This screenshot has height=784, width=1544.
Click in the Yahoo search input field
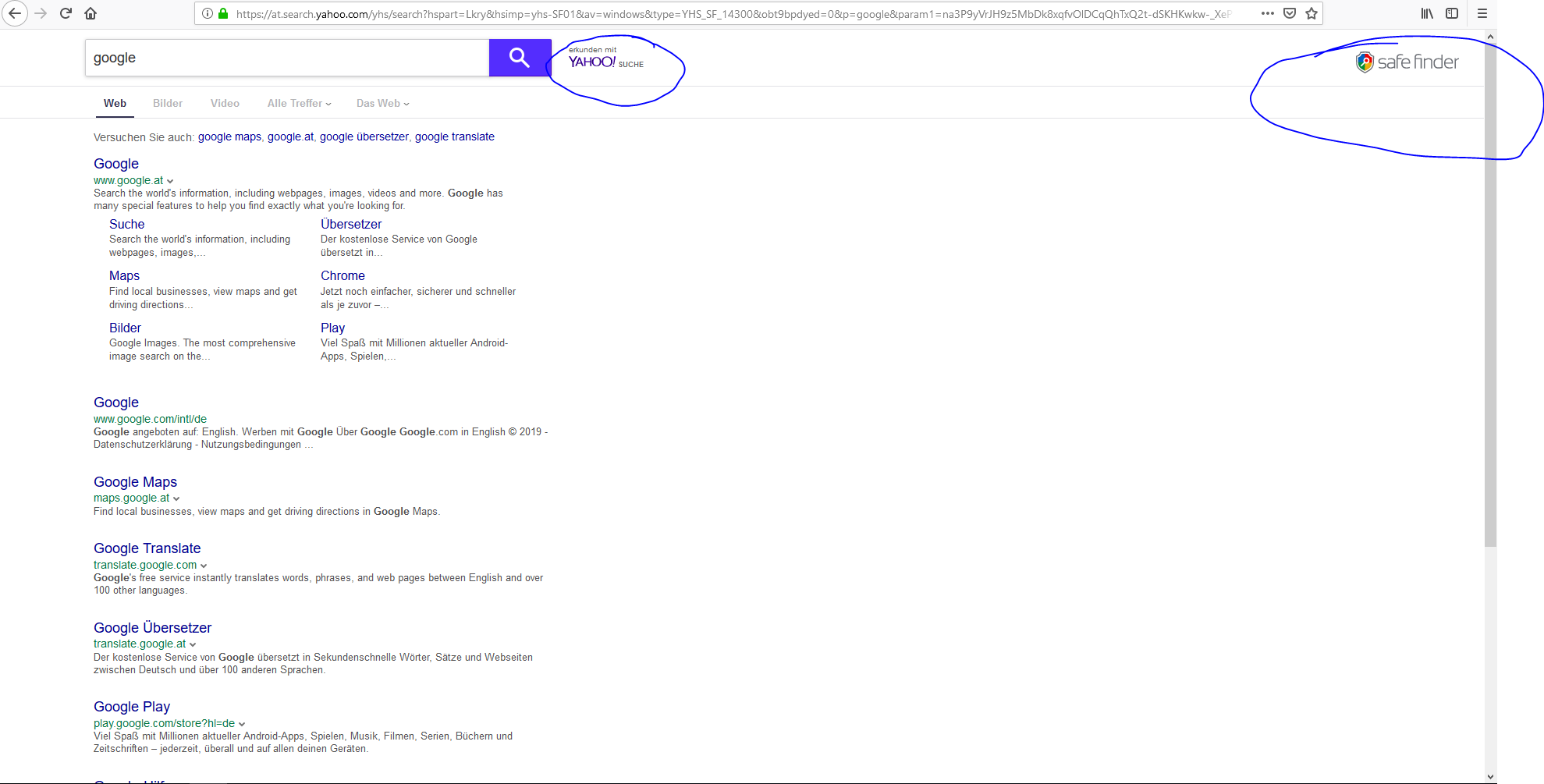[x=287, y=58]
